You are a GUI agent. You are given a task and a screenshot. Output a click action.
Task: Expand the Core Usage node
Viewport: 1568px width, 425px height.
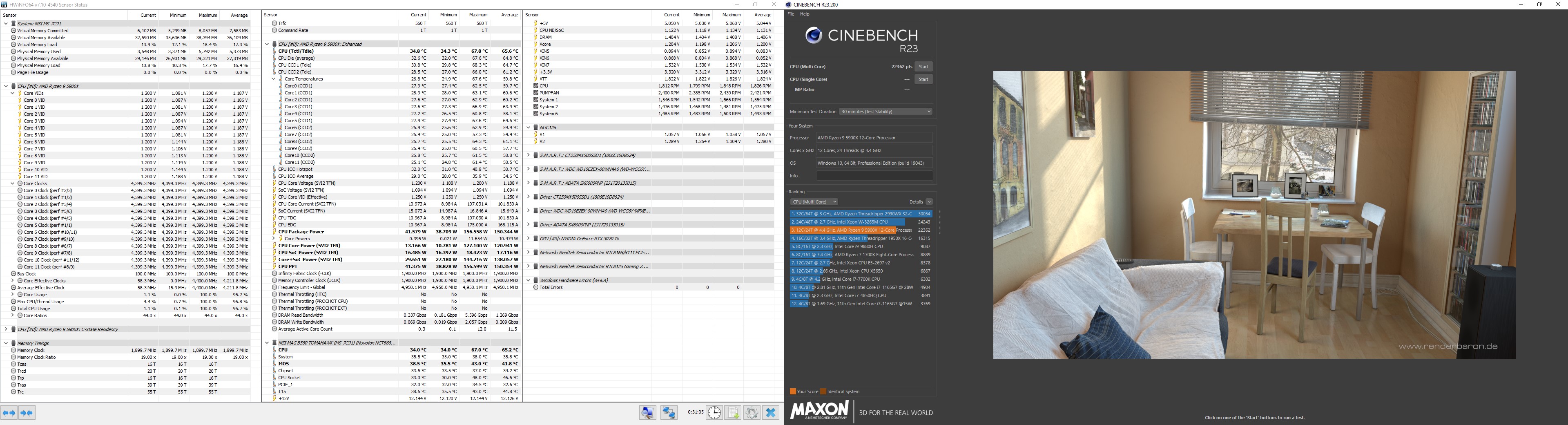pos(13,295)
